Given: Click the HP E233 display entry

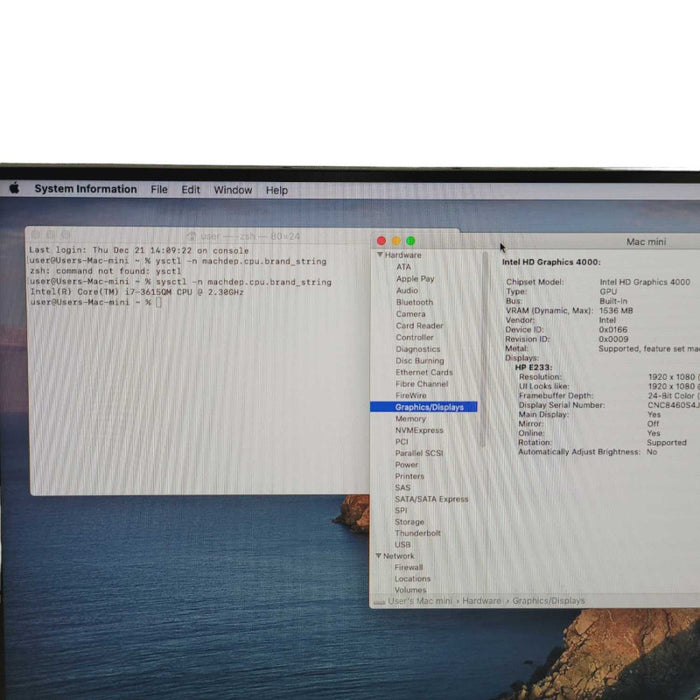Looking at the screenshot, I should [x=533, y=367].
